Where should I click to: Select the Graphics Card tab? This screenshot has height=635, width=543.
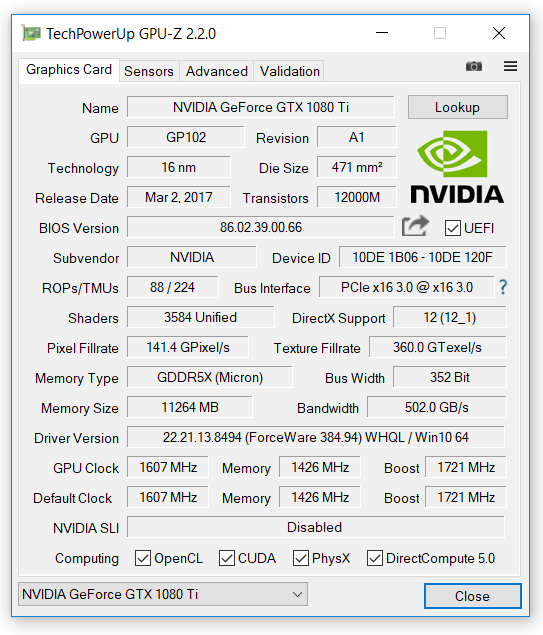coord(69,70)
